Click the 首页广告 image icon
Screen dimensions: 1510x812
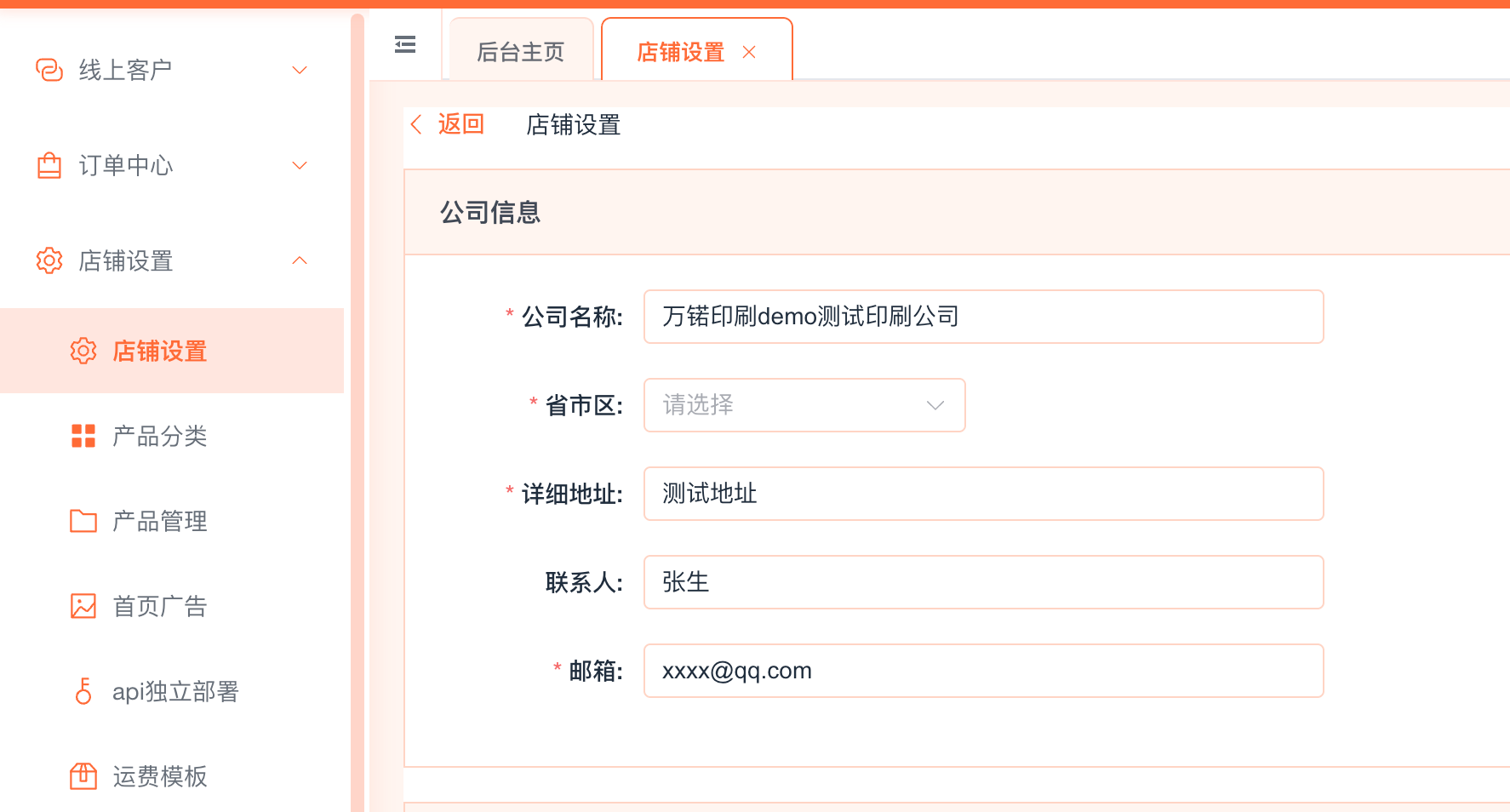pos(83,606)
